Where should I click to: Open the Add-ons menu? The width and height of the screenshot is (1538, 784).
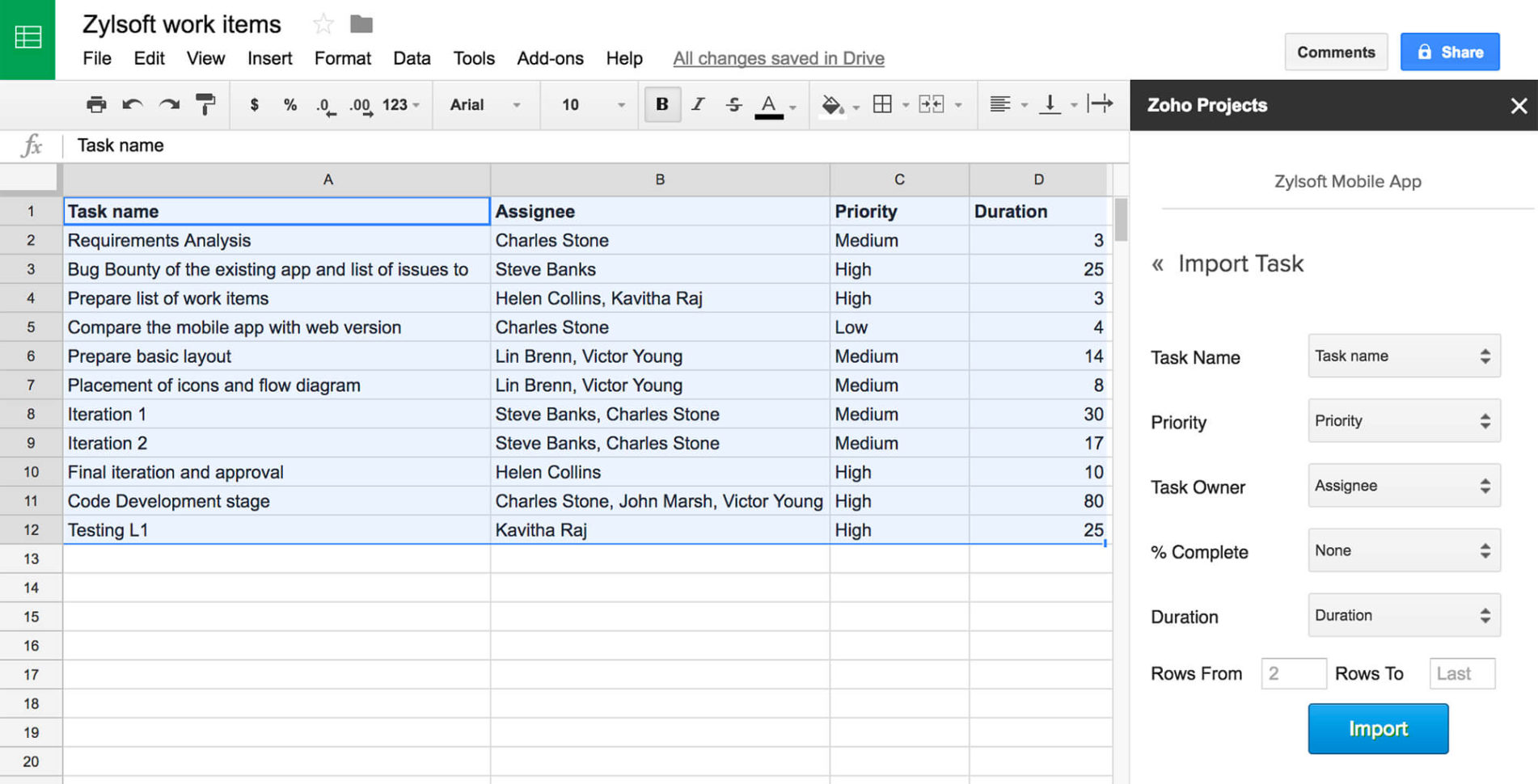pos(550,57)
